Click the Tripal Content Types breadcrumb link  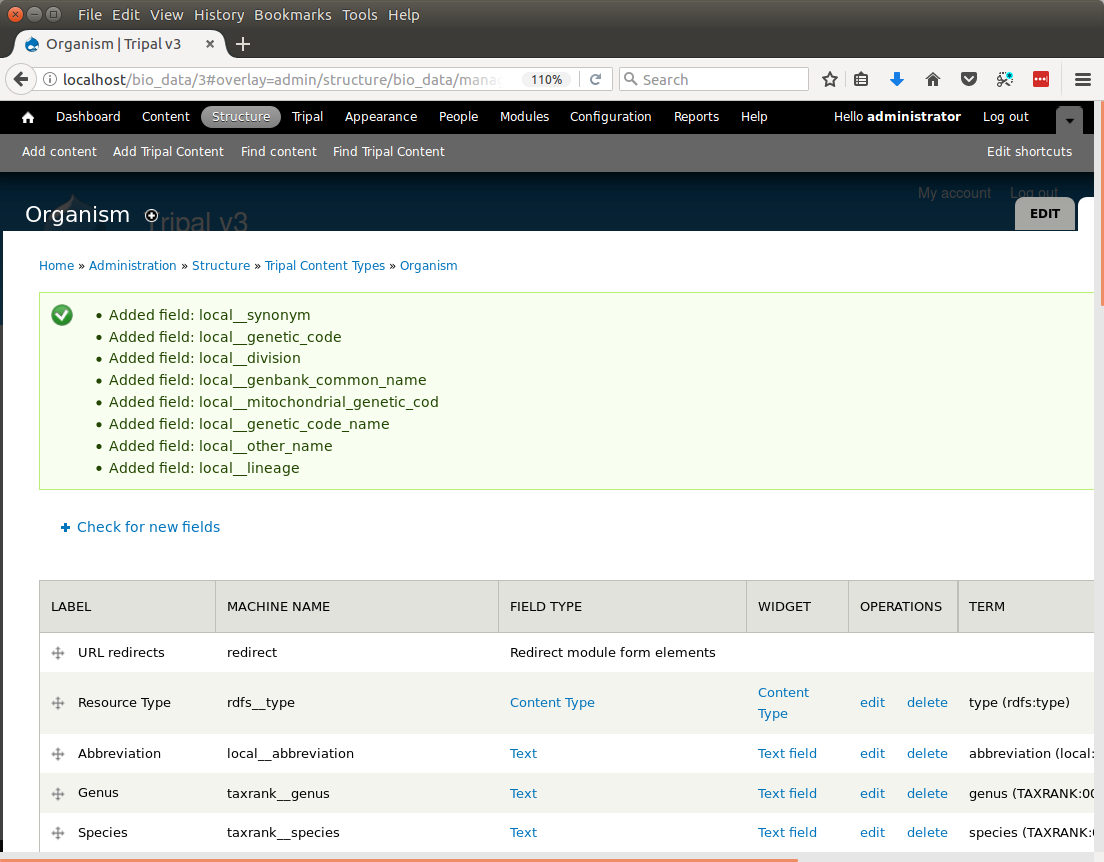click(x=325, y=266)
